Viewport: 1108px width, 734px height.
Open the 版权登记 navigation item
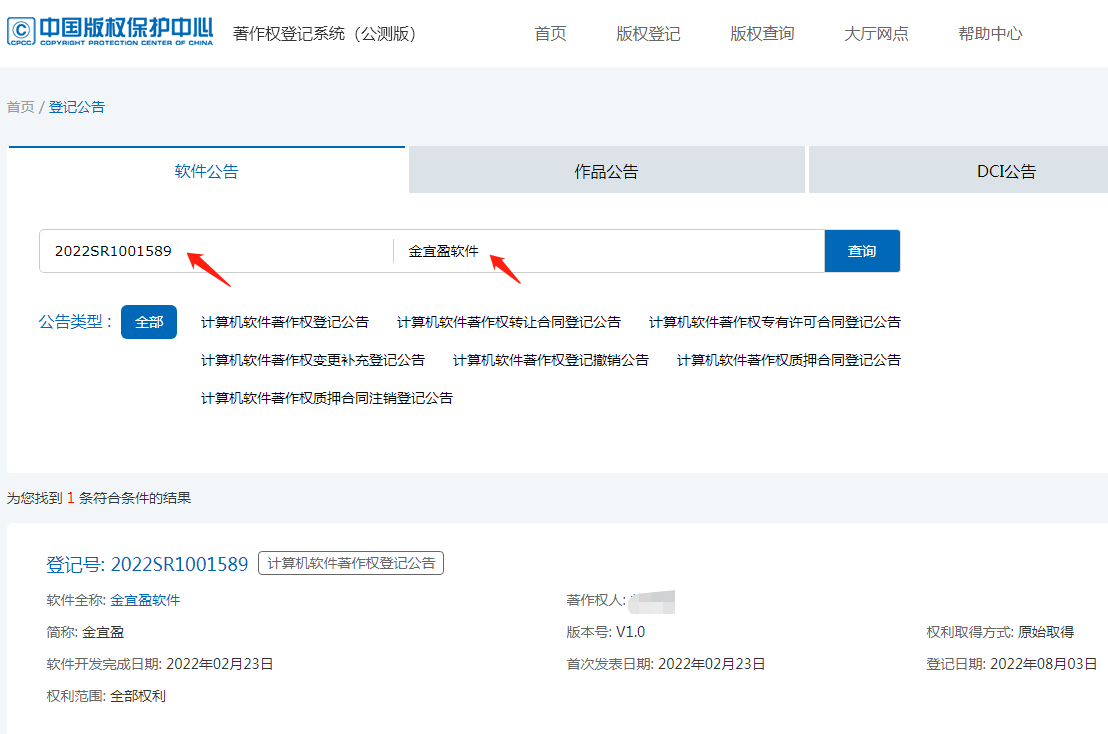coord(648,33)
